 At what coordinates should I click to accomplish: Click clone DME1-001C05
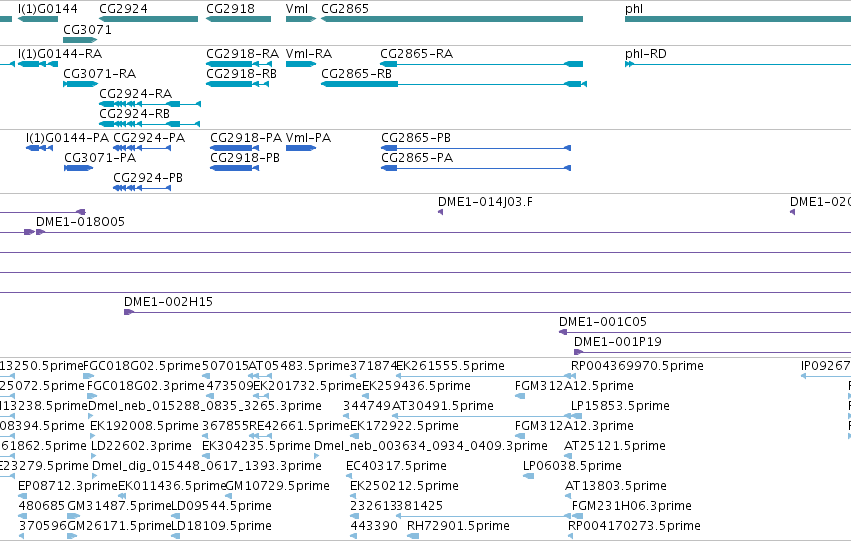click(x=705, y=332)
